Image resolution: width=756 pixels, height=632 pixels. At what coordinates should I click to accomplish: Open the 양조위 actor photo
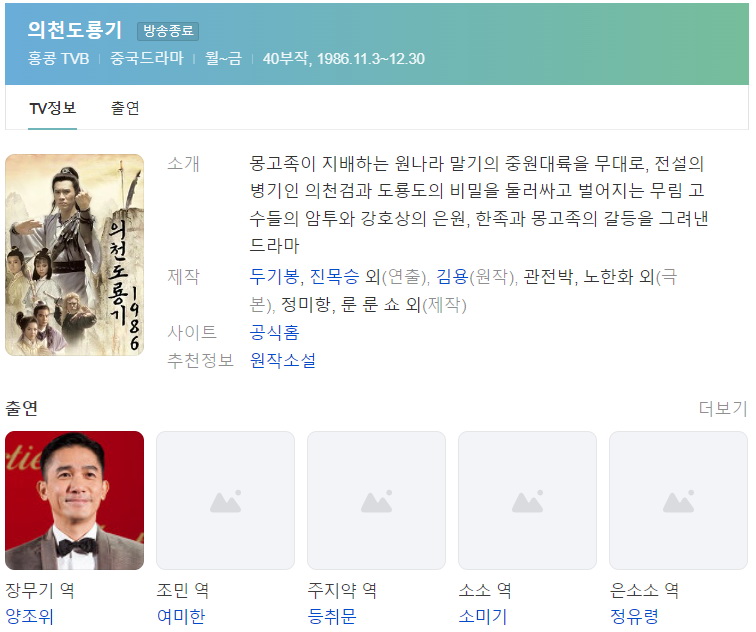point(74,500)
